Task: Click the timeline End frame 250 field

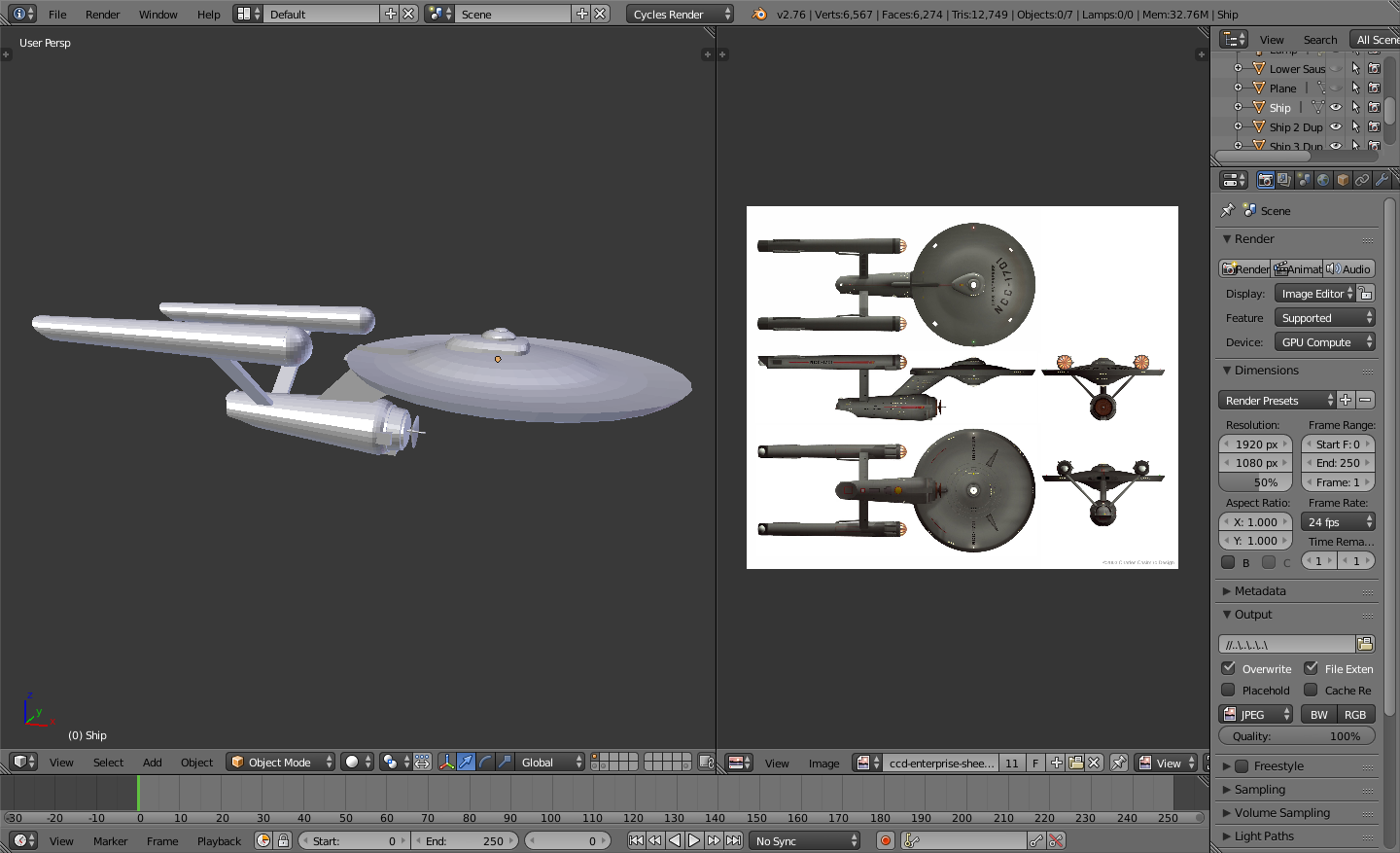Action: pyautogui.click(x=466, y=840)
